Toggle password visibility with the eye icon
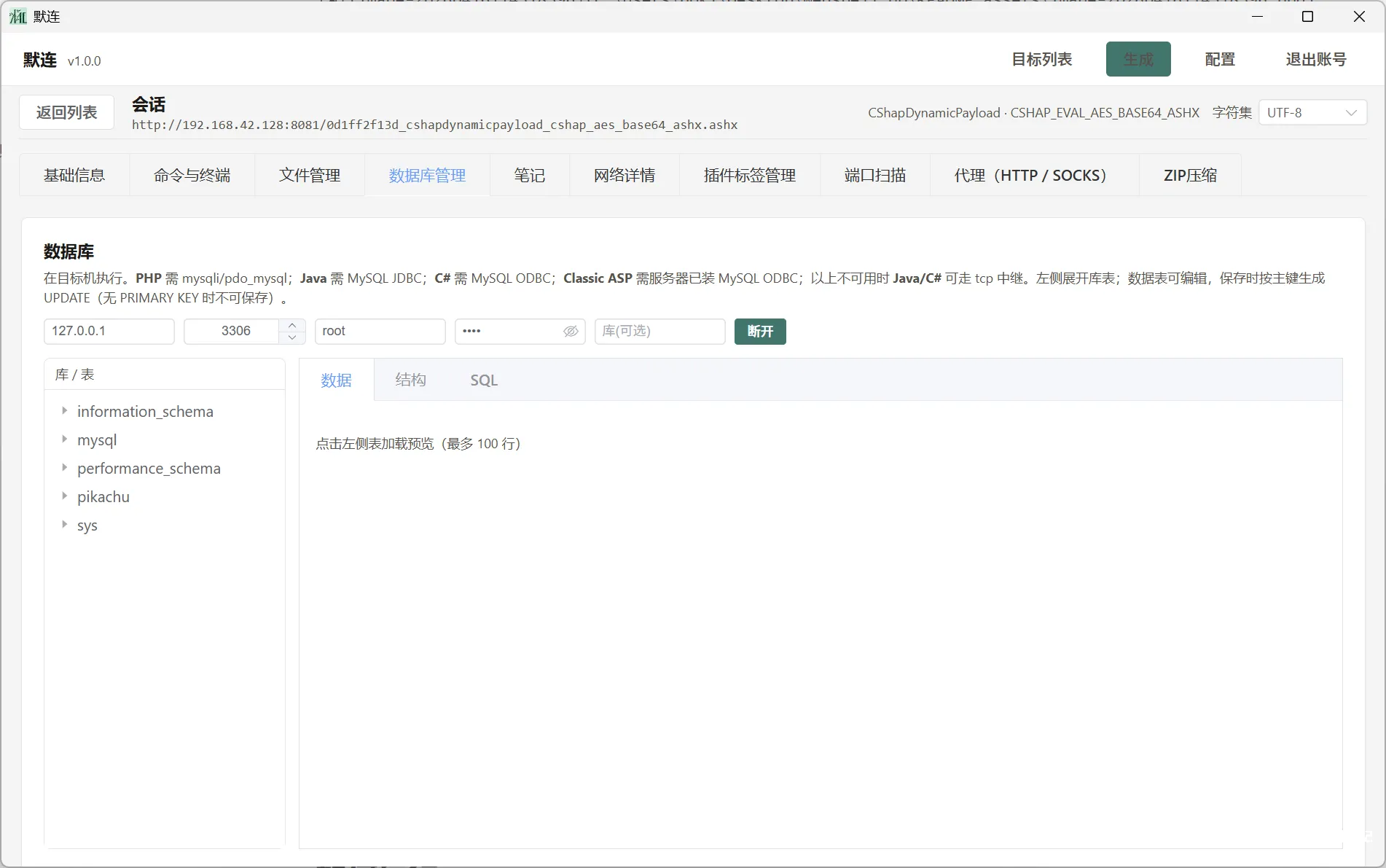Viewport: 1386px width, 868px height. coord(571,332)
